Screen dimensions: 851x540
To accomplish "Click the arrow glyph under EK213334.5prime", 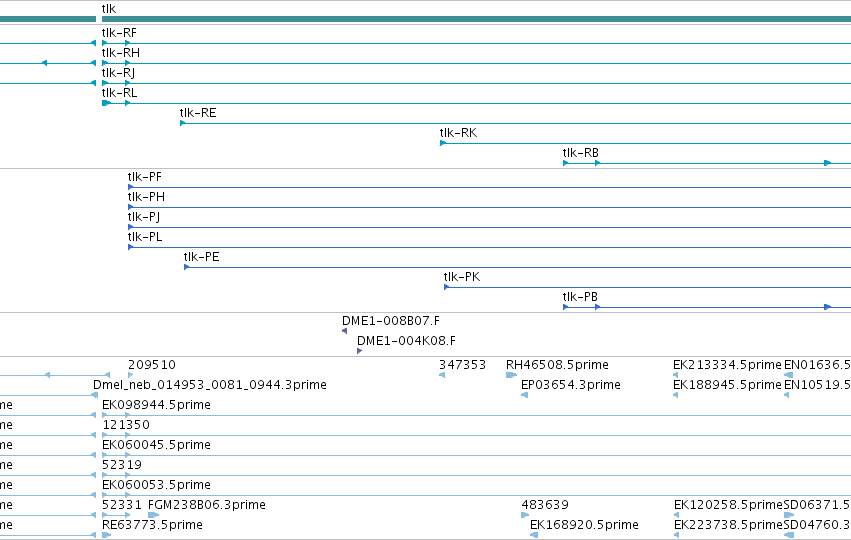I will [676, 375].
